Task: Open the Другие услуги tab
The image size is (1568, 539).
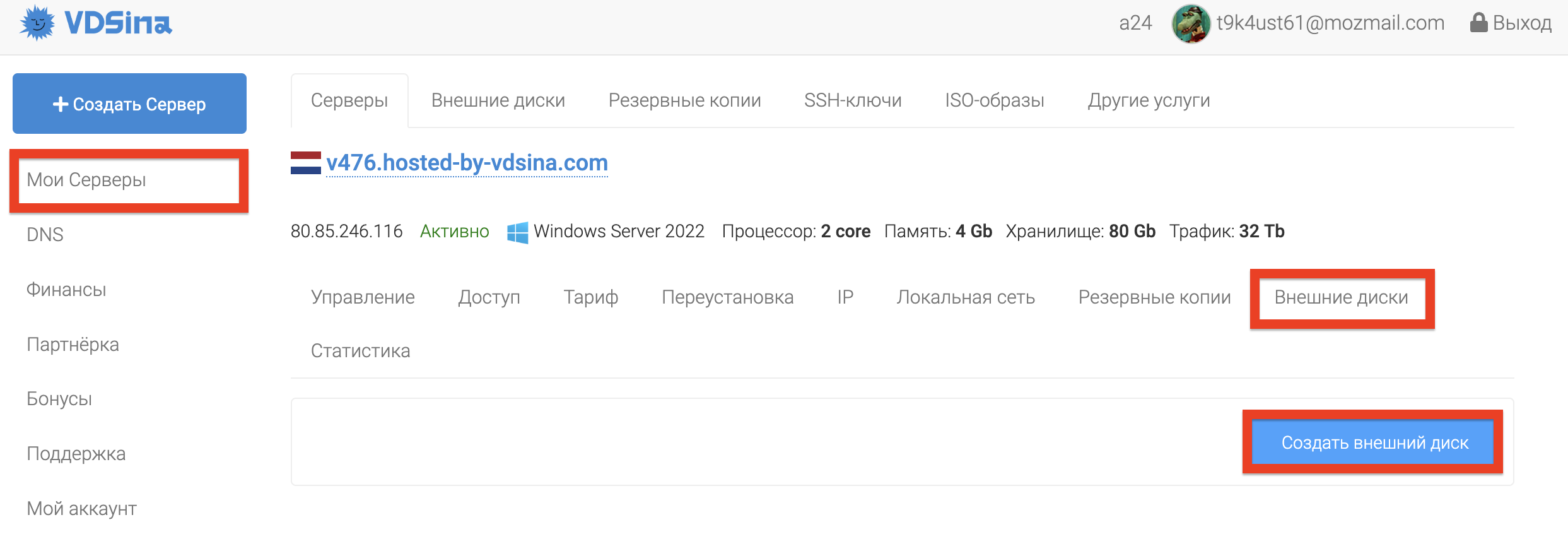Action: [x=1149, y=100]
